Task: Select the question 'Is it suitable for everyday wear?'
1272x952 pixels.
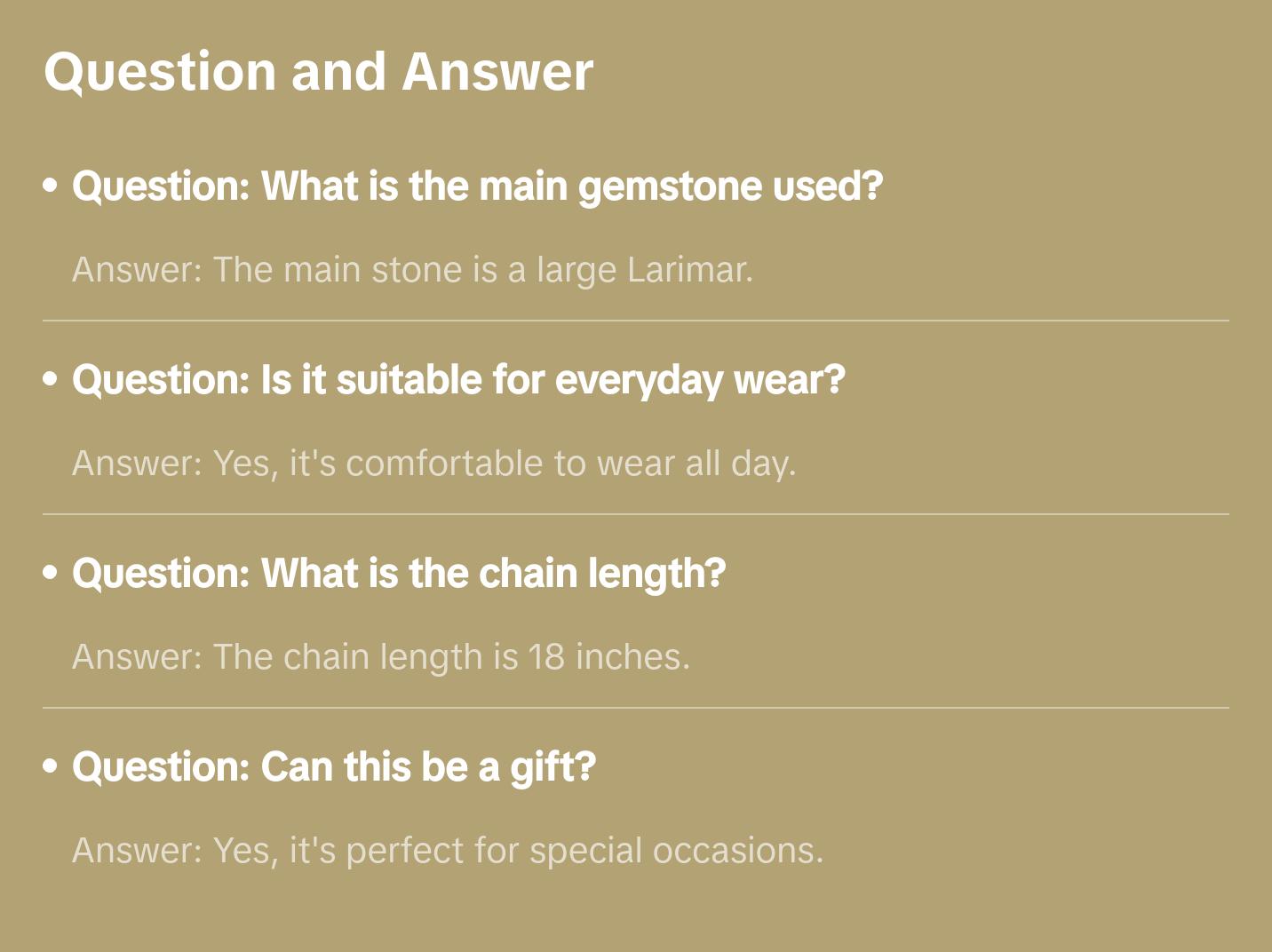Action: pyautogui.click(x=458, y=380)
